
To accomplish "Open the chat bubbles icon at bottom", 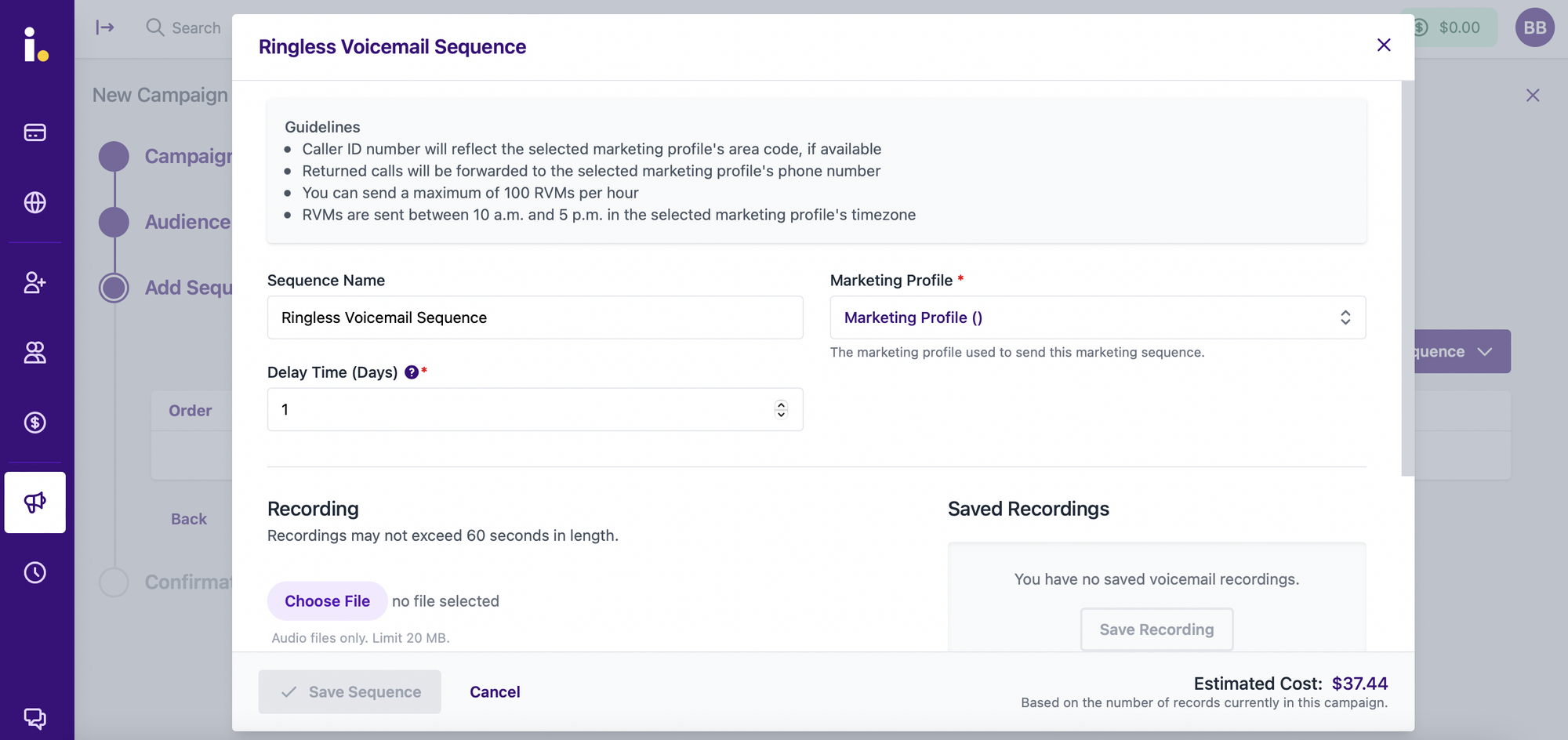I will [x=35, y=717].
